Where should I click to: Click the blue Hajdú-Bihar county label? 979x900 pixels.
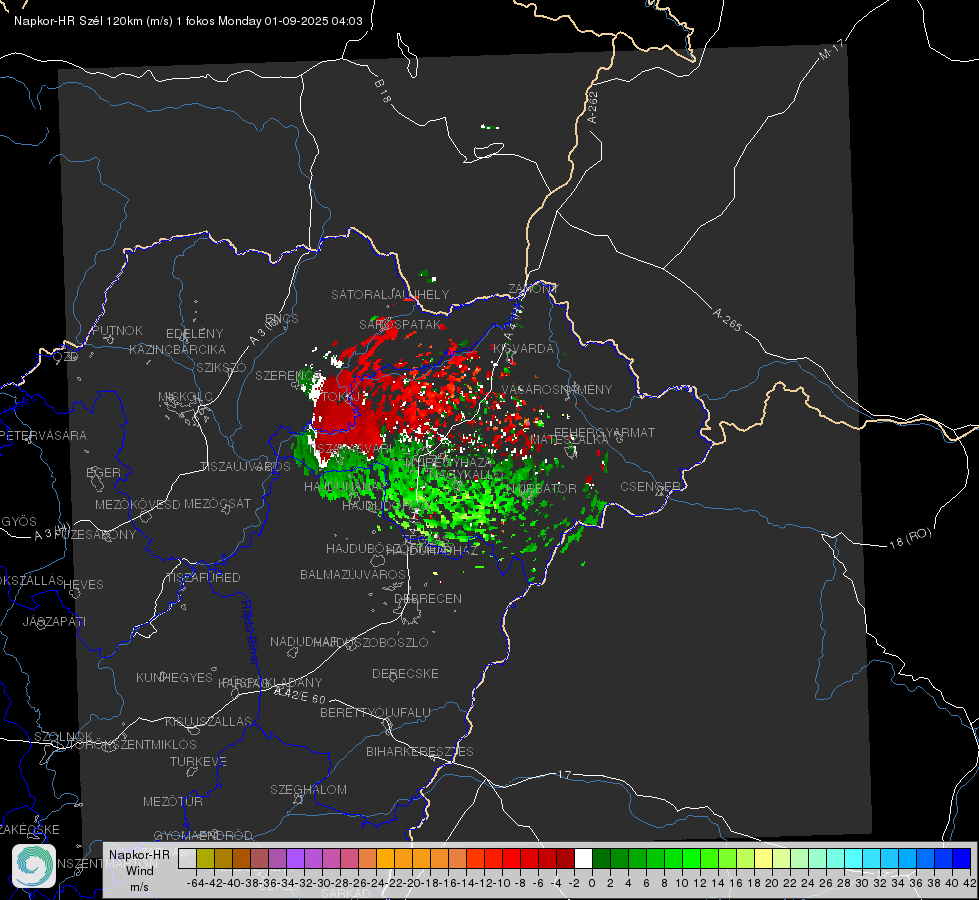249,632
